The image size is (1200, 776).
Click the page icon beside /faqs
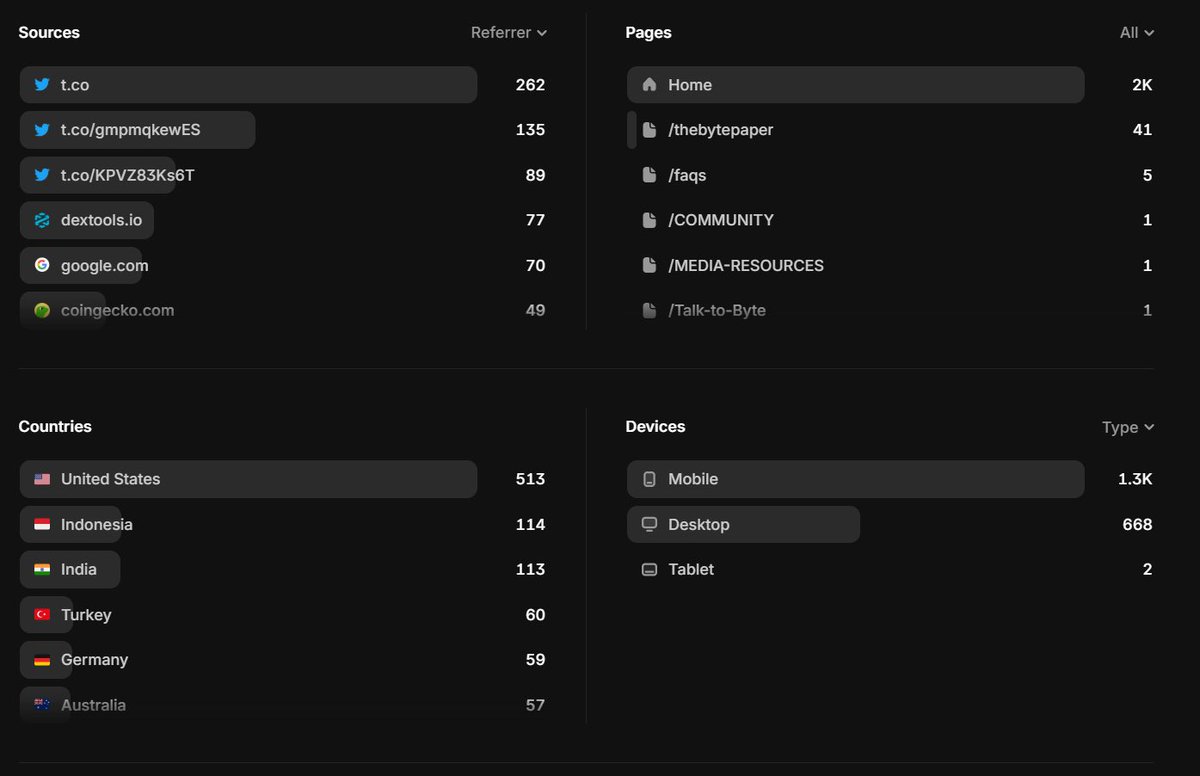click(x=649, y=175)
